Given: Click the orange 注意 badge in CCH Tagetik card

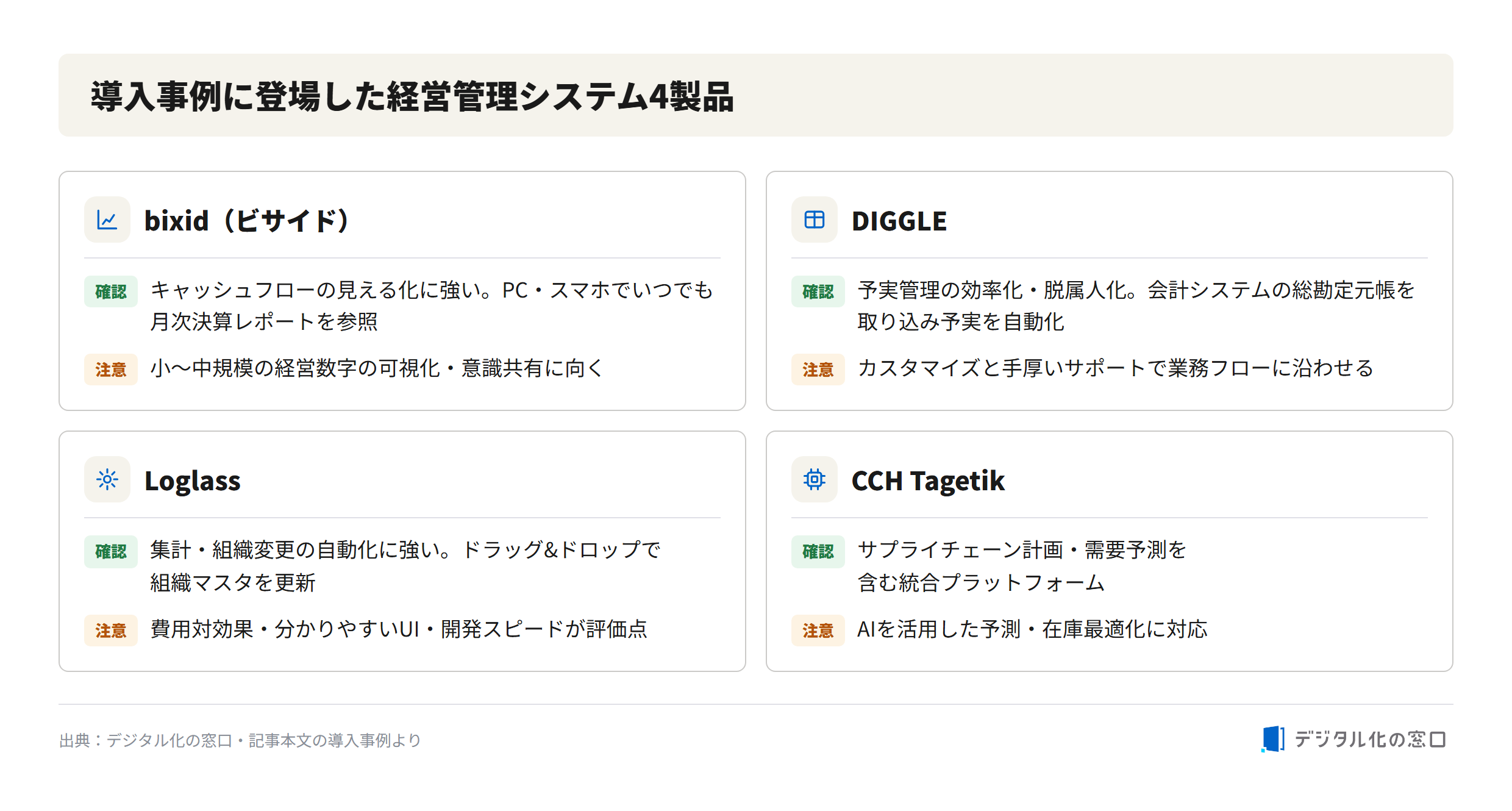Looking at the screenshot, I should (818, 630).
